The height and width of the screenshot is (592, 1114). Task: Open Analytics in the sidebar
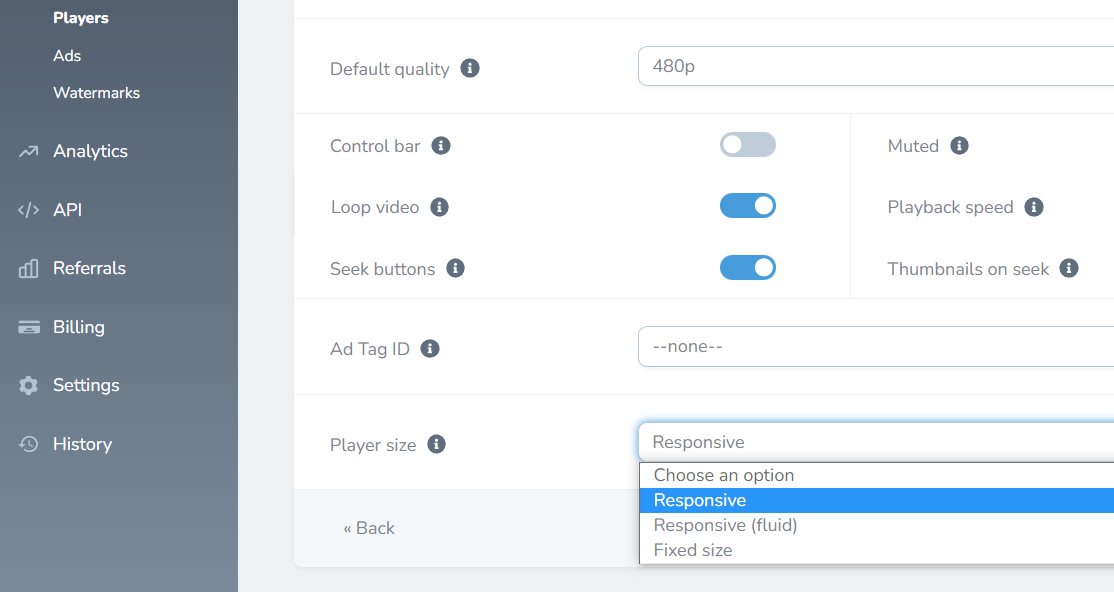[x=90, y=151]
